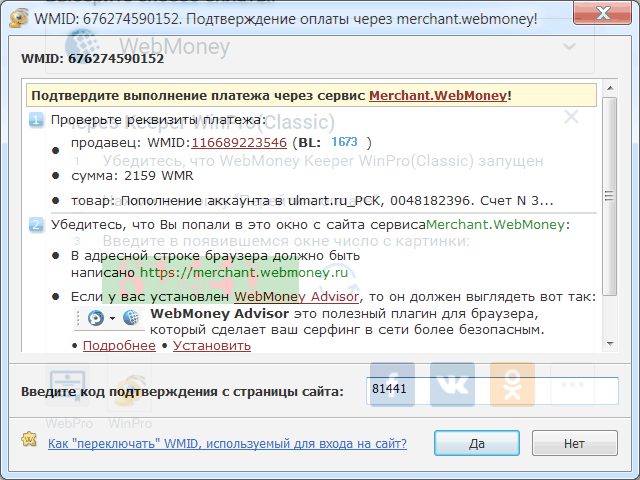The width and height of the screenshot is (640, 480).
Task: Open the WebMoney Advisor link
Action: click(x=283, y=297)
